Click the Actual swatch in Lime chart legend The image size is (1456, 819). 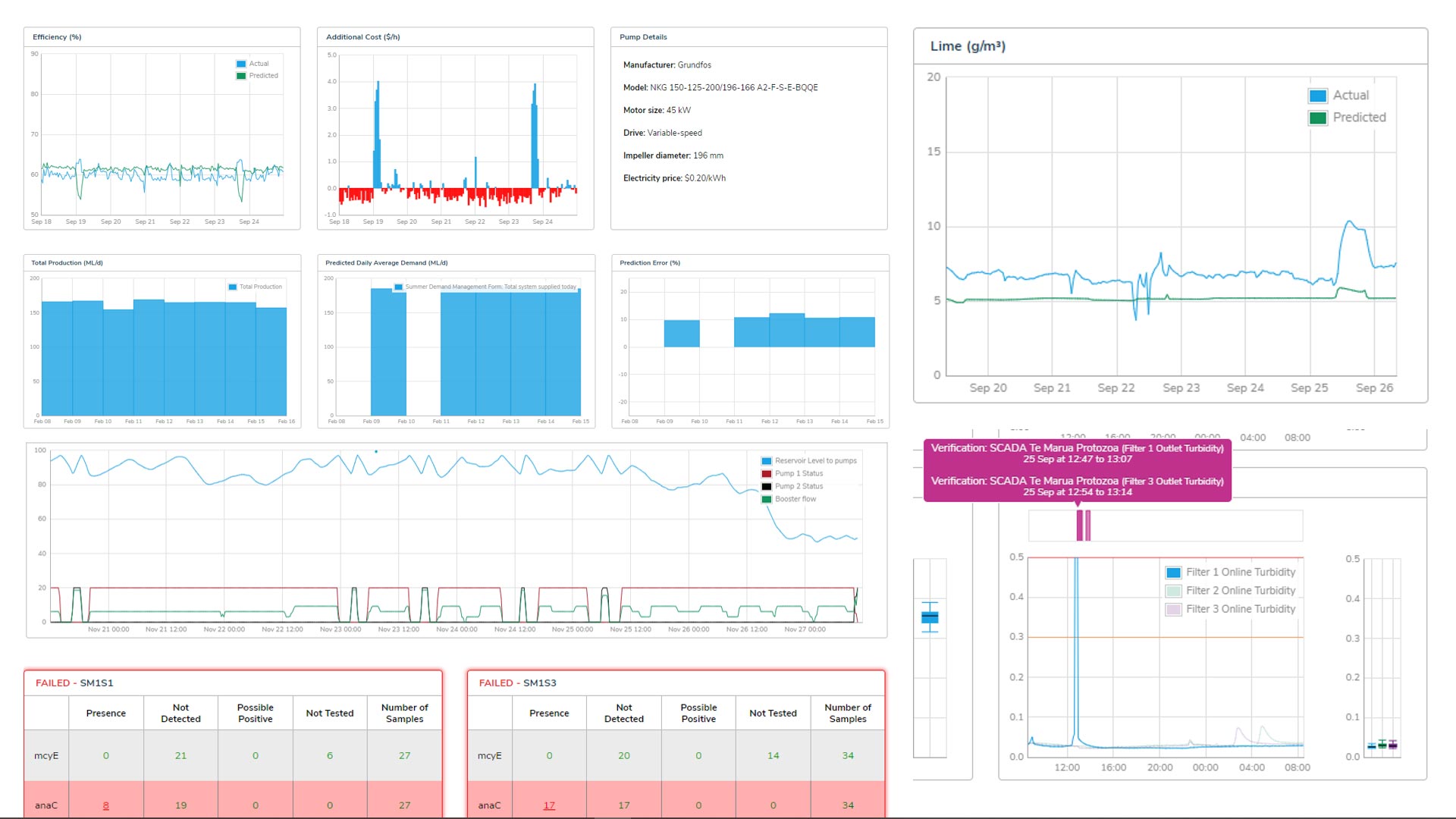[1317, 96]
